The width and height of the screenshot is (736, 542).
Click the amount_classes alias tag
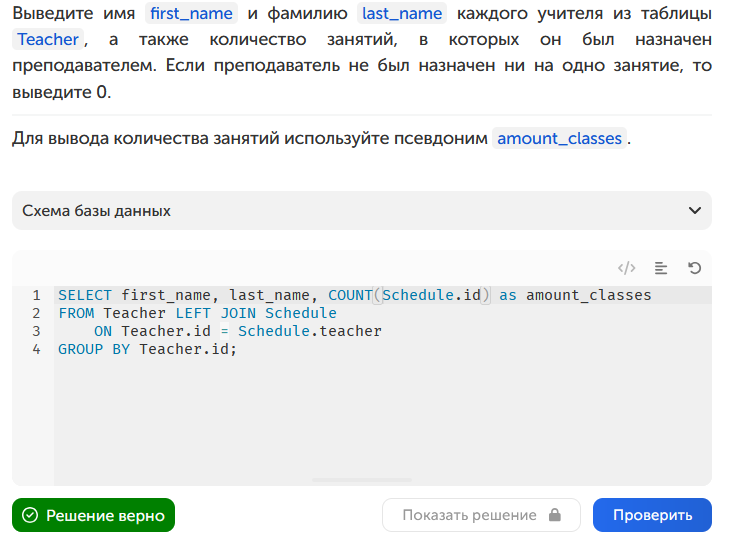(x=559, y=138)
